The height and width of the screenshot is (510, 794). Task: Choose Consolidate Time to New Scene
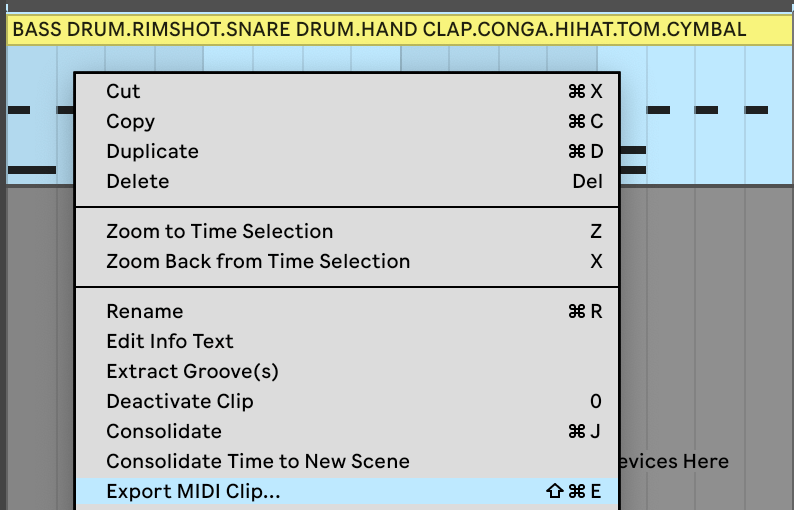tap(258, 461)
